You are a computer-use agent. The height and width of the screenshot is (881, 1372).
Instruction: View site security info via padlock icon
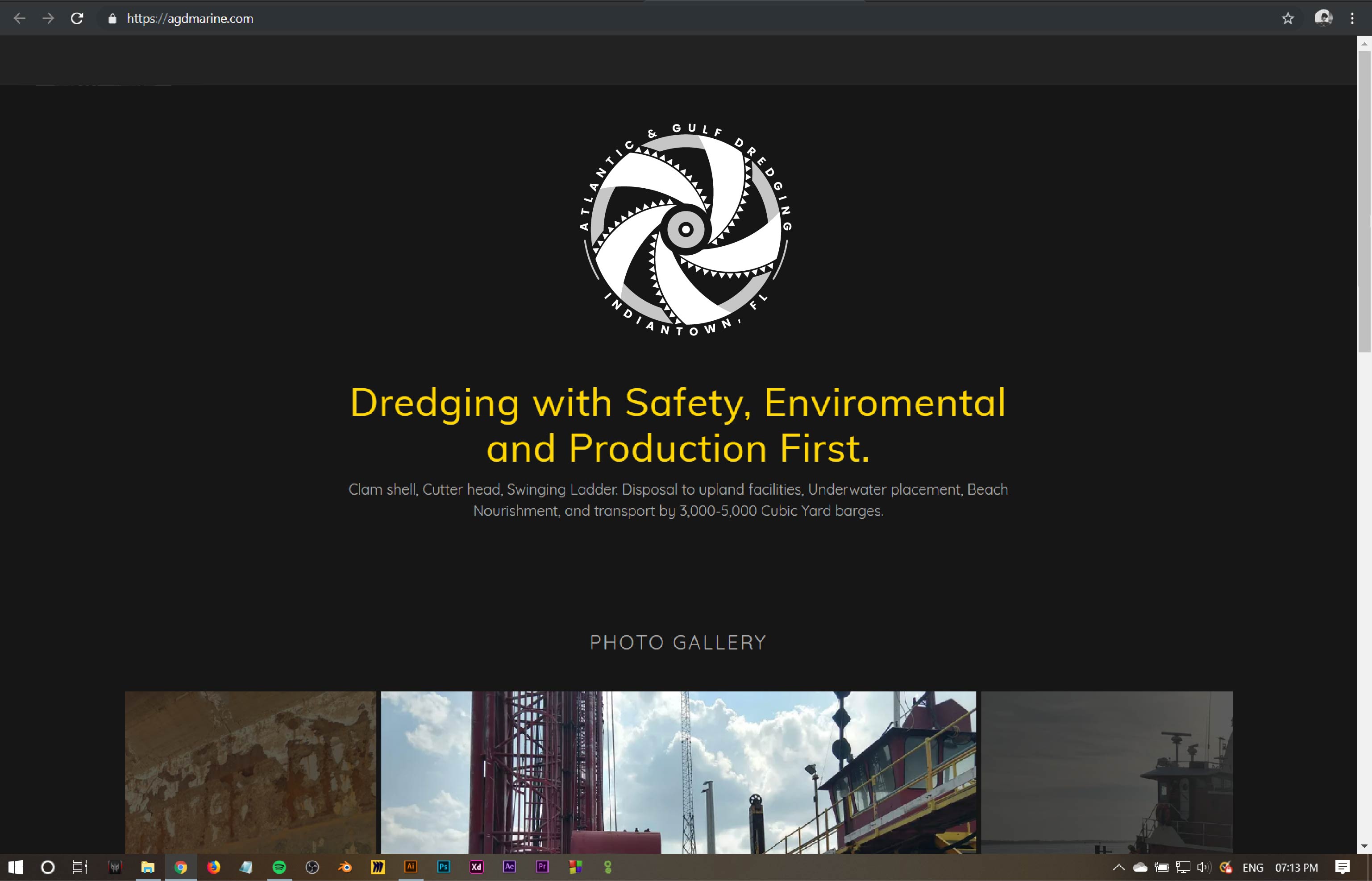click(113, 19)
